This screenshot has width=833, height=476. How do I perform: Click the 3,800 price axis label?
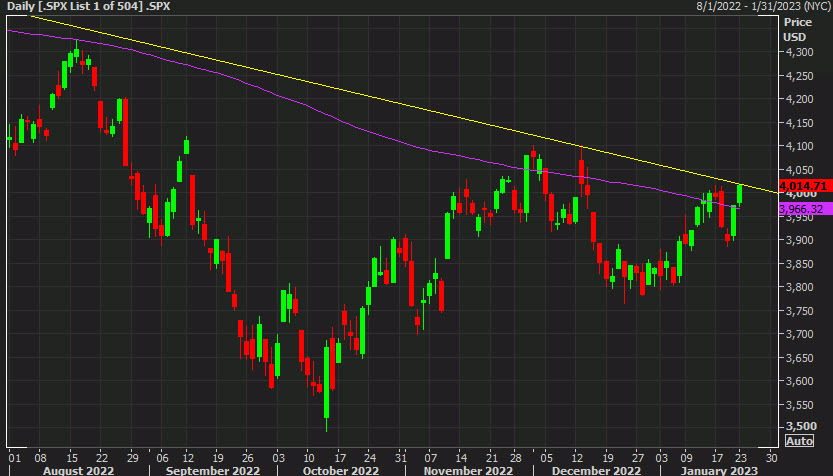point(800,287)
